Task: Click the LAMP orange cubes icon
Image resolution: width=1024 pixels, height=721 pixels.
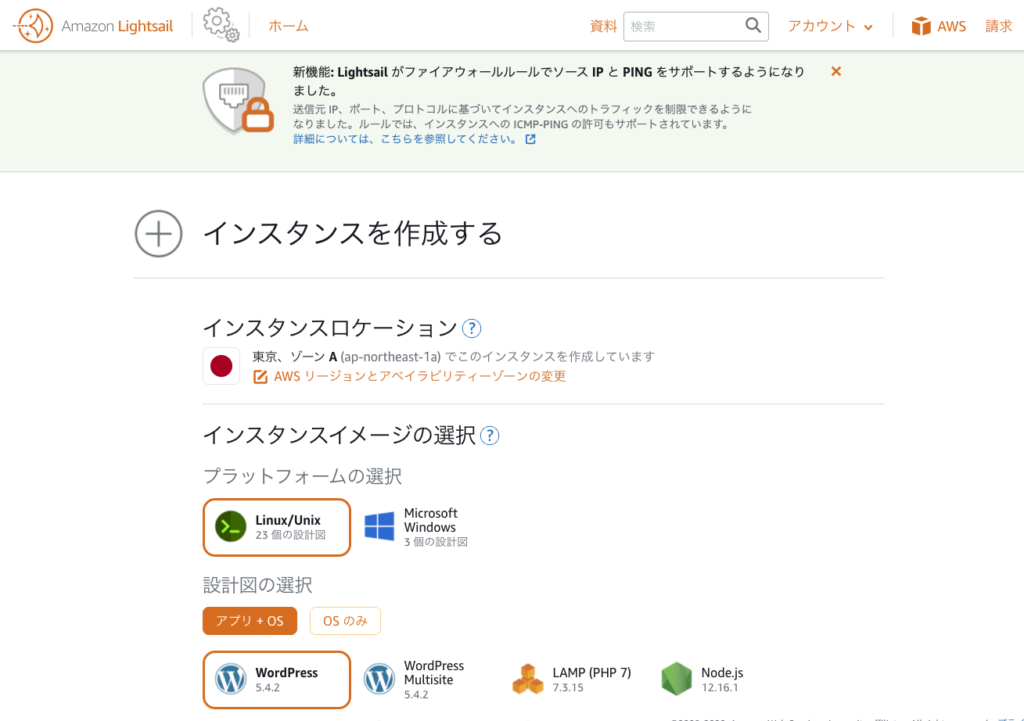Action: coord(528,679)
